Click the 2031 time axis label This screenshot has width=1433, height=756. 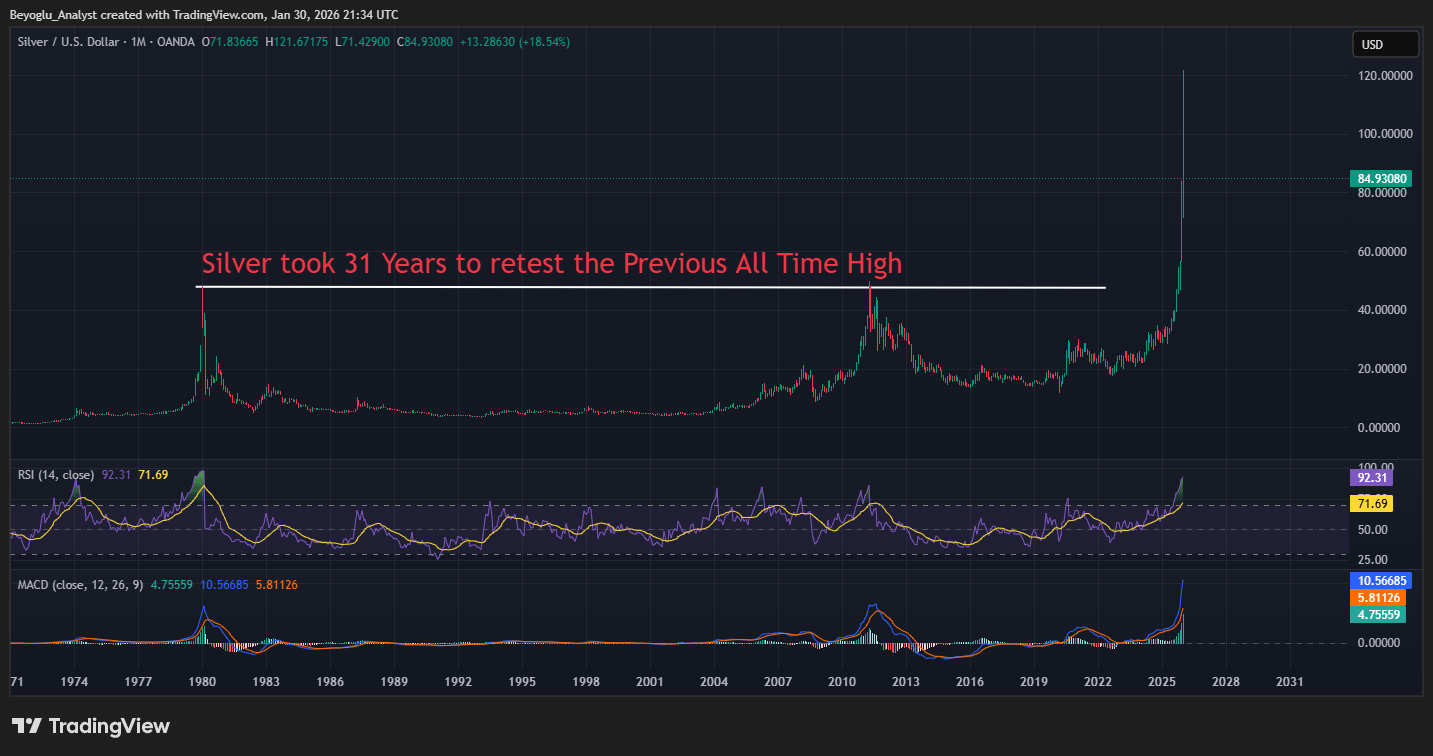[1290, 681]
